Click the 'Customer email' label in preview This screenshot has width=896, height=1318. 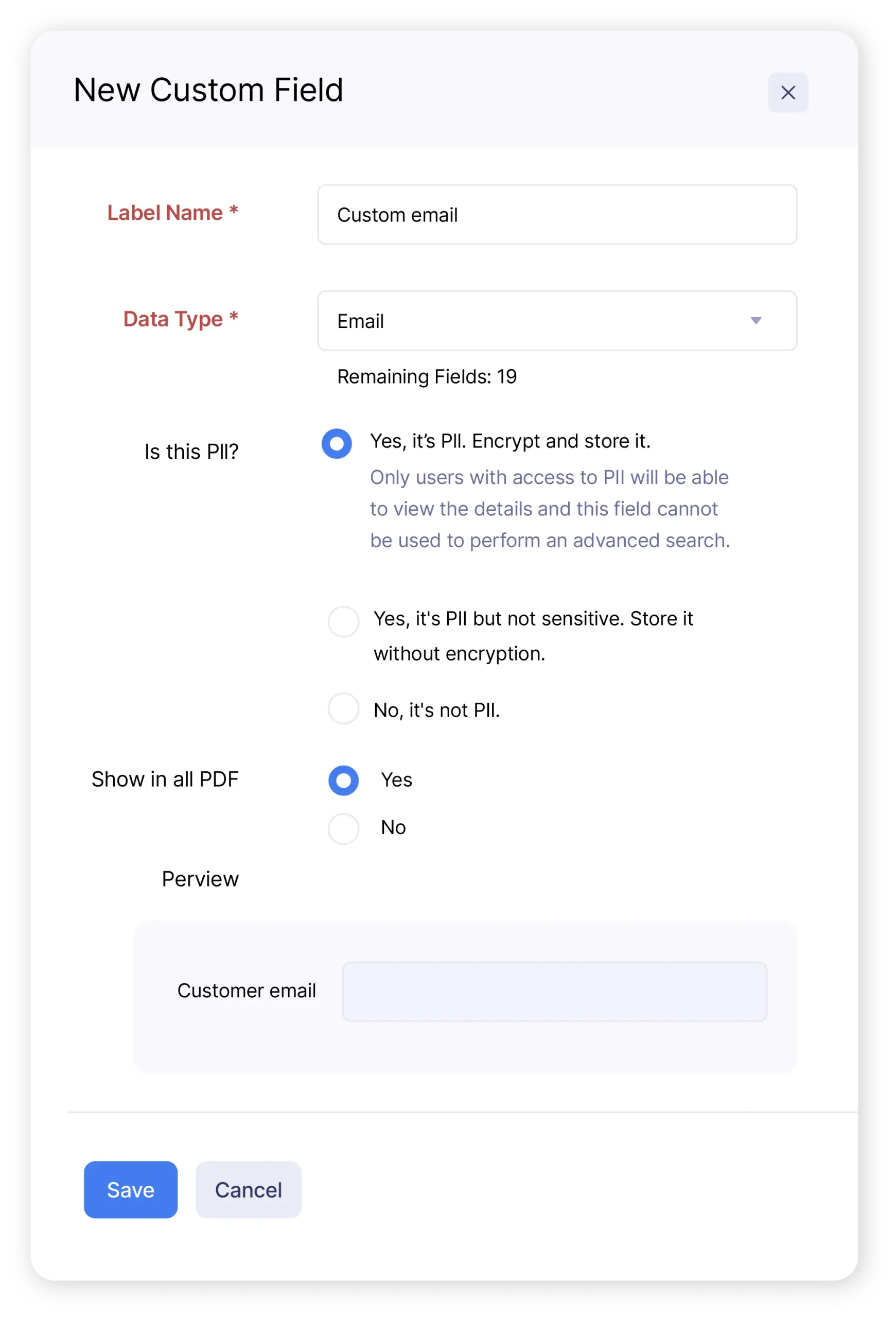[x=247, y=991]
